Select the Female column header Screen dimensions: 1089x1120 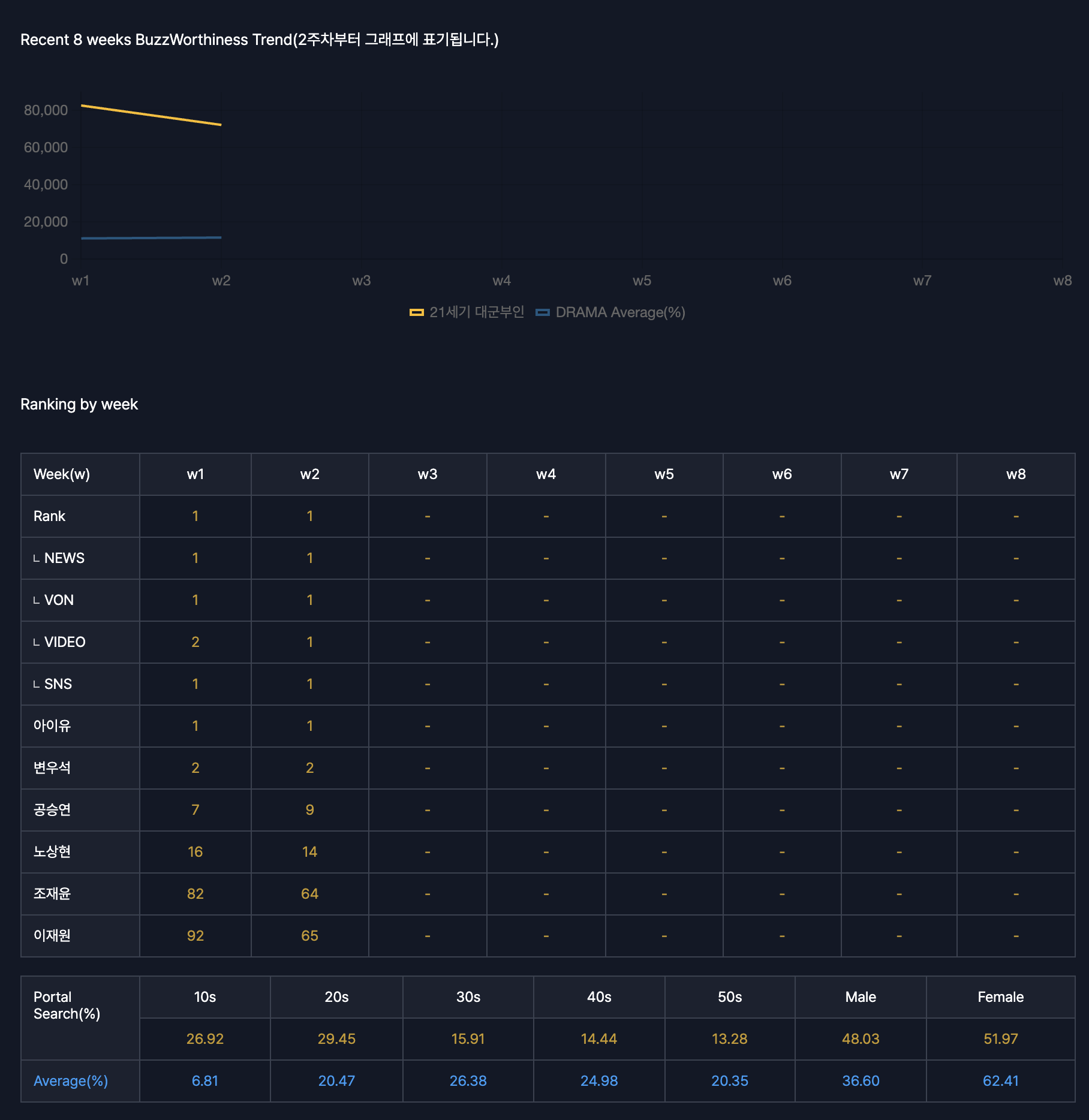[x=1000, y=997]
